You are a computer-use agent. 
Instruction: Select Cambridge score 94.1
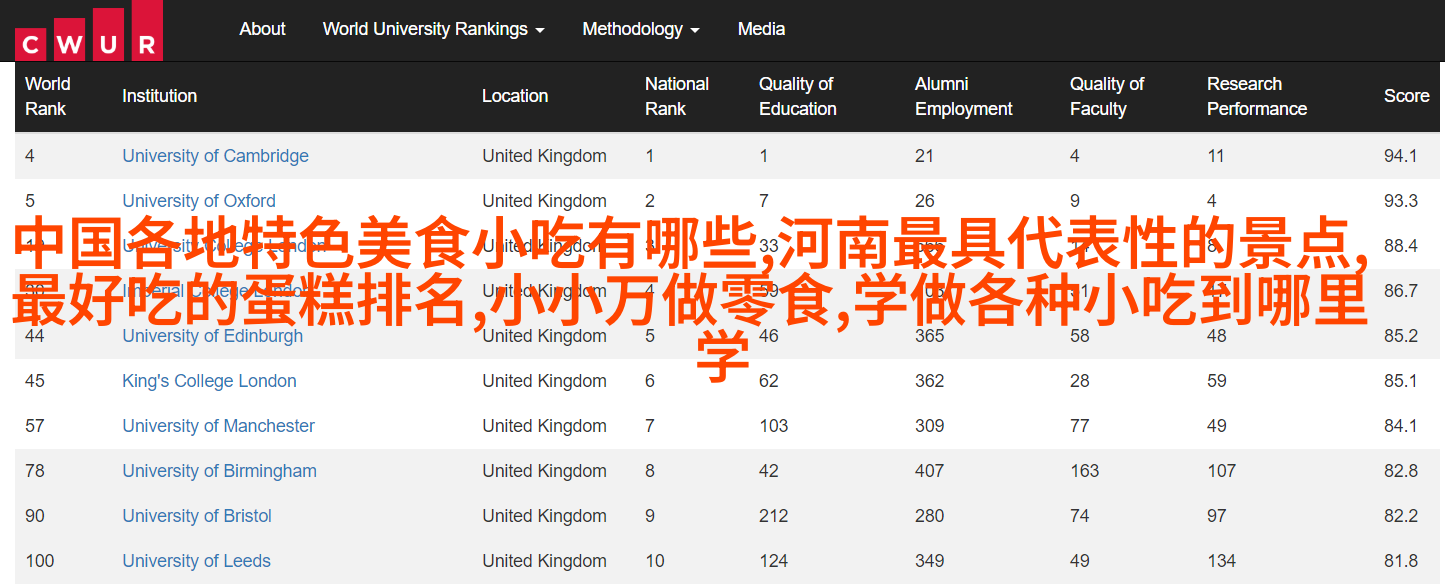1401,156
